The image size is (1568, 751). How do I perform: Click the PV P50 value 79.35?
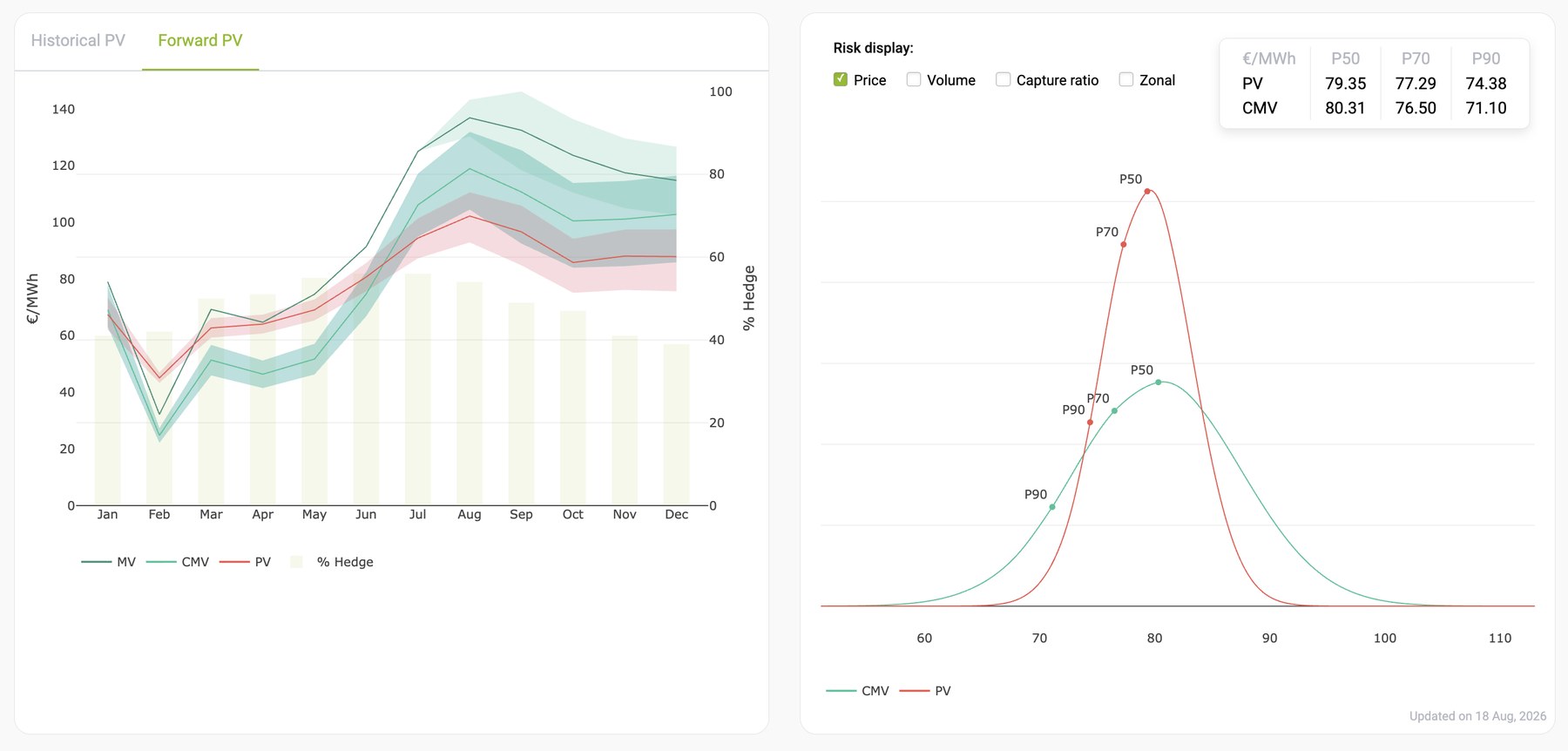[1345, 84]
